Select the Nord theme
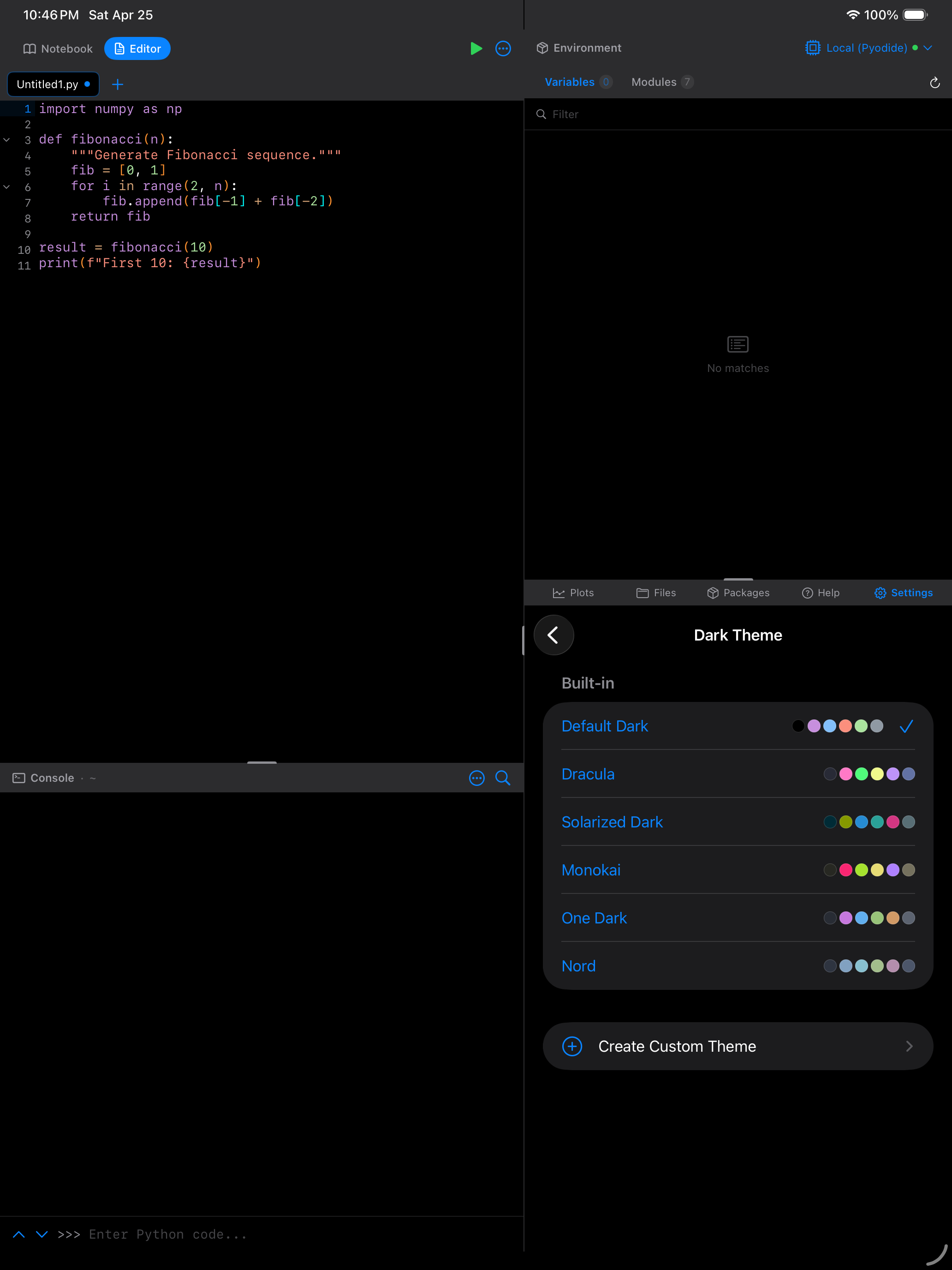The width and height of the screenshot is (952, 1270). coord(738,966)
